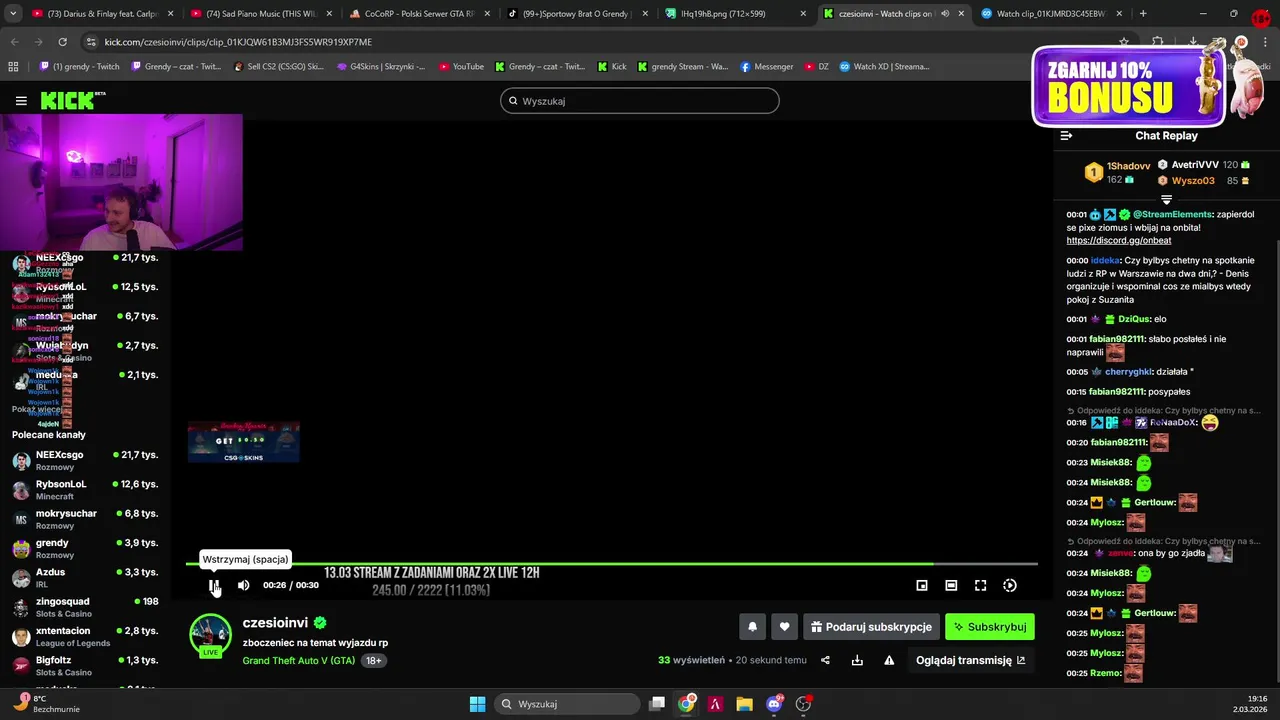The height and width of the screenshot is (720, 1280).
Task: Open xntentacion League of Legends channel
Action: [85, 636]
